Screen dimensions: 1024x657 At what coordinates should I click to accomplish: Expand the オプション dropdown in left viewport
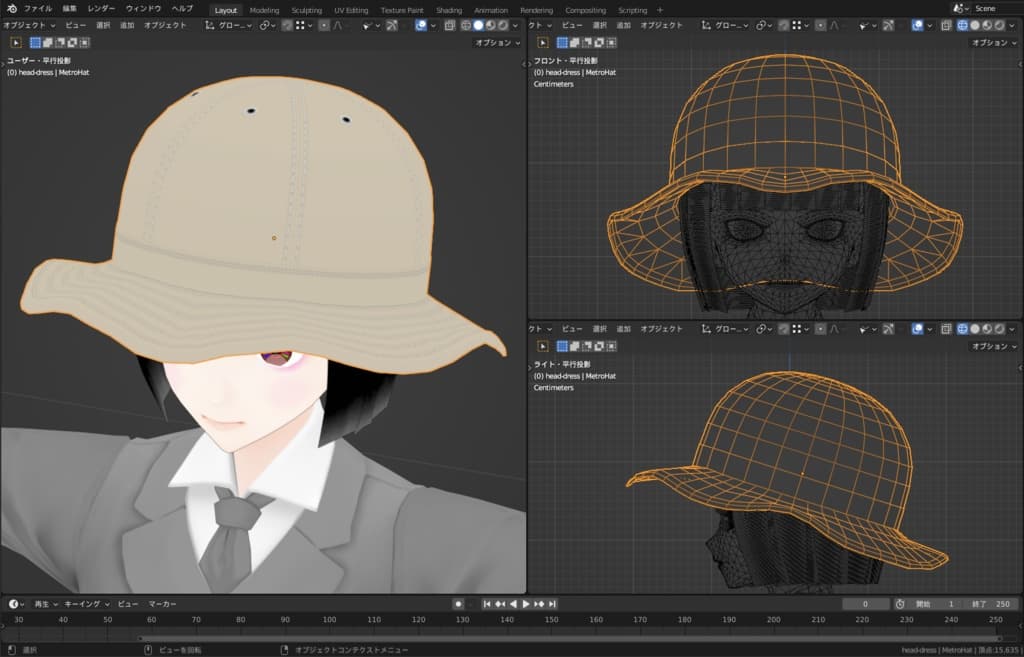[x=496, y=43]
